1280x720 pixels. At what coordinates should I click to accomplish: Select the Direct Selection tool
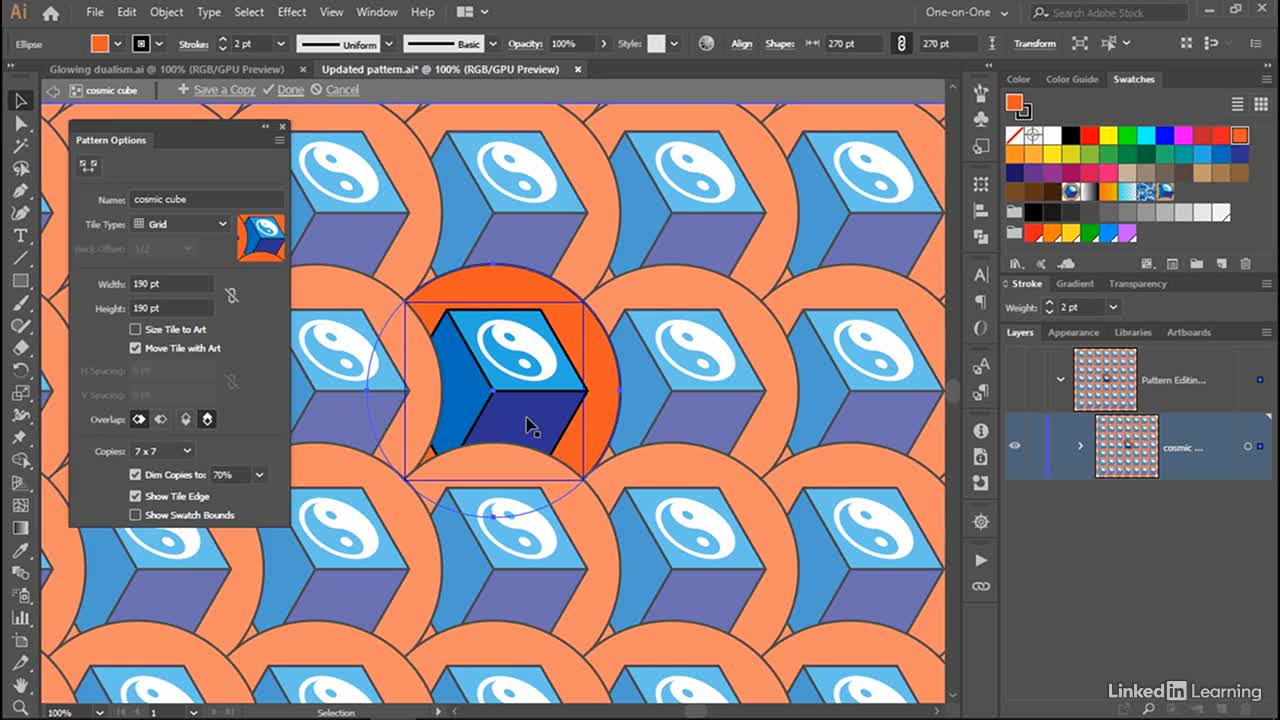coord(20,124)
